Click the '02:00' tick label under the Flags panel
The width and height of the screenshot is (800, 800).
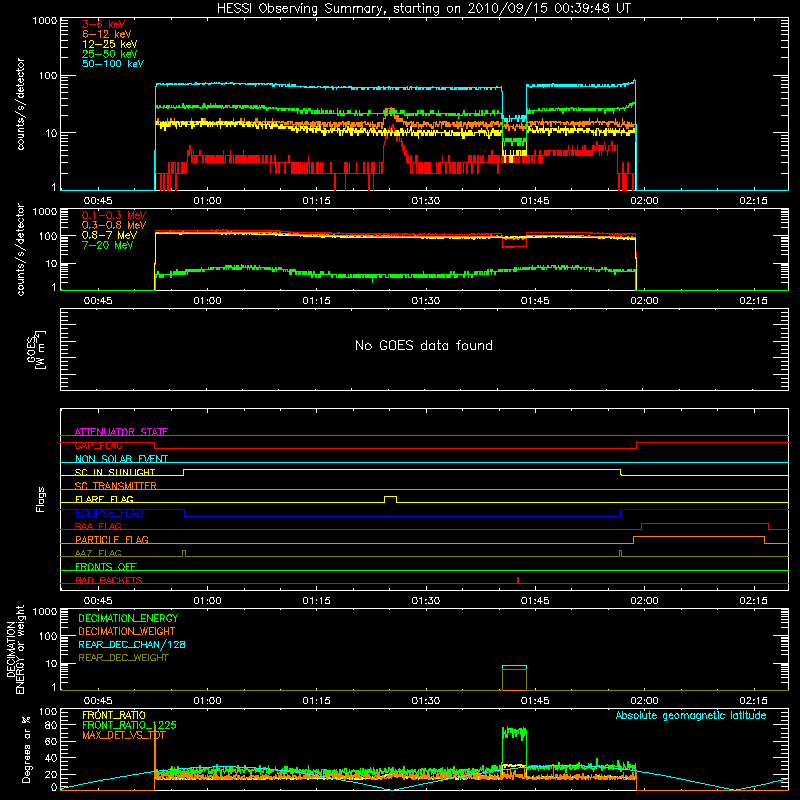pos(644,601)
